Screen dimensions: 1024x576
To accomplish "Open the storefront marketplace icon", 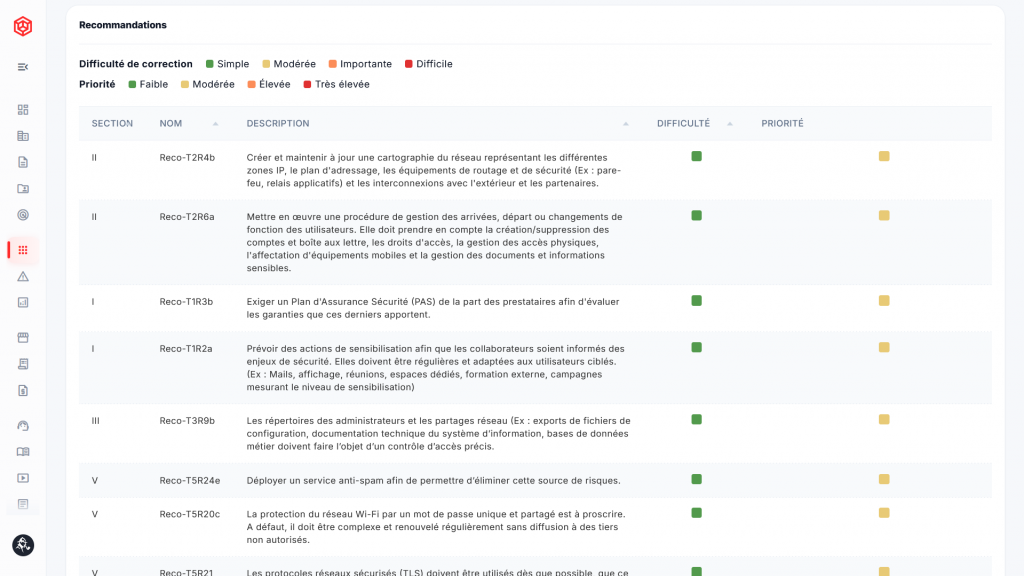I will (x=23, y=338).
